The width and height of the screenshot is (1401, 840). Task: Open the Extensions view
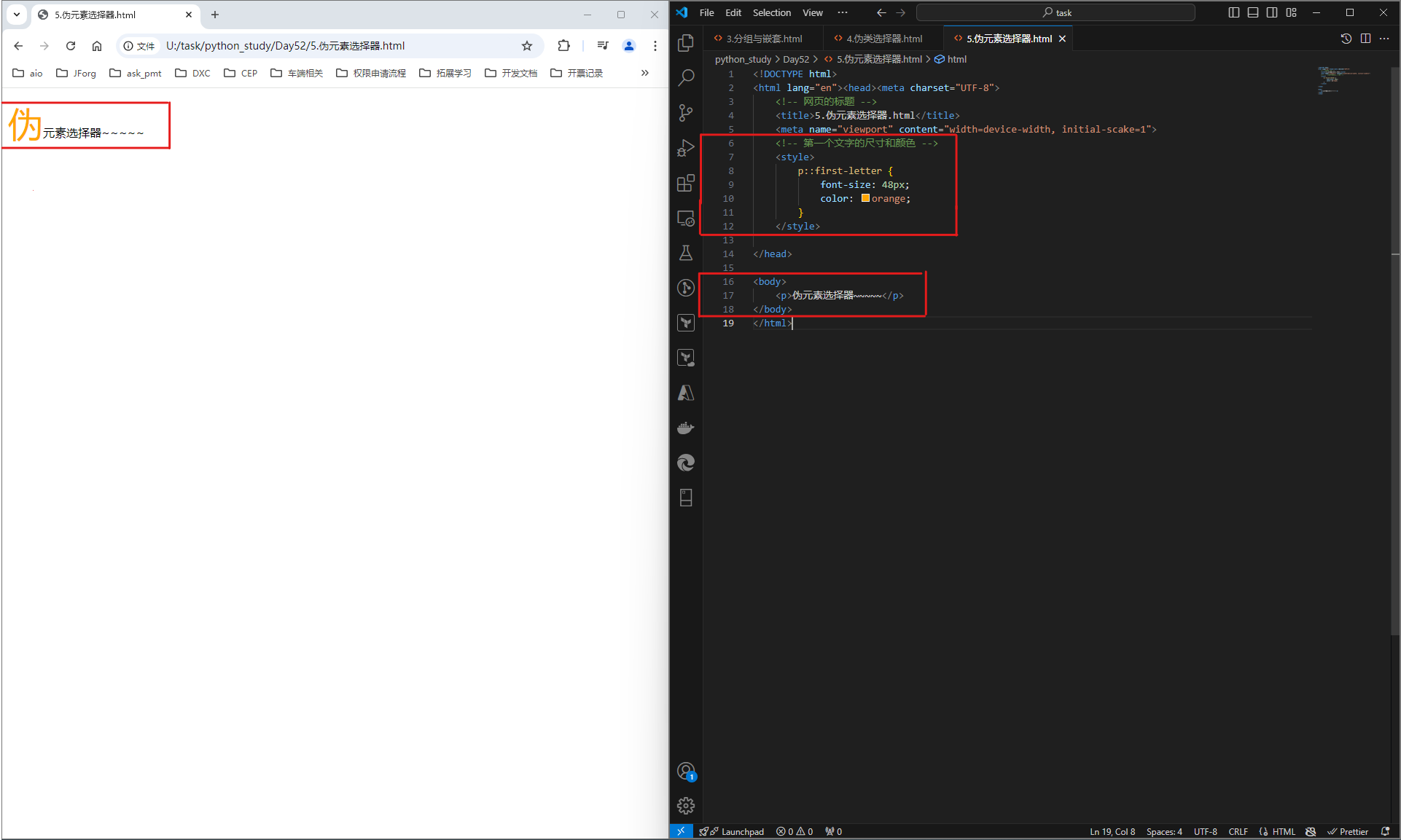pos(685,183)
